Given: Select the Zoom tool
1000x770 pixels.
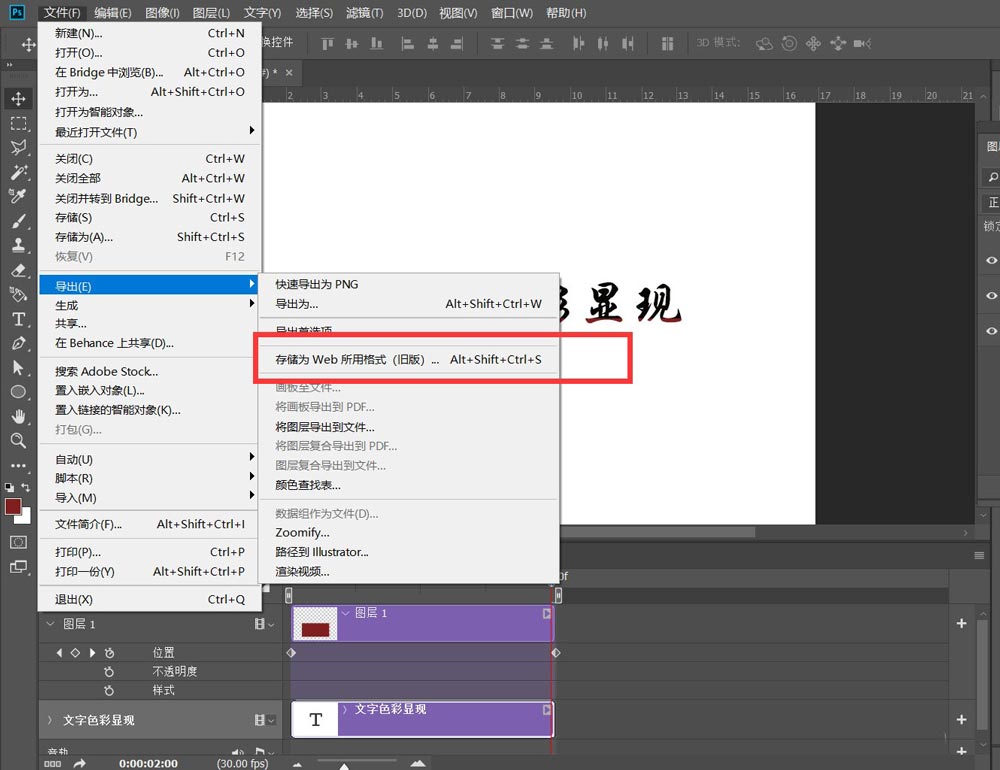Looking at the screenshot, I should [18, 440].
